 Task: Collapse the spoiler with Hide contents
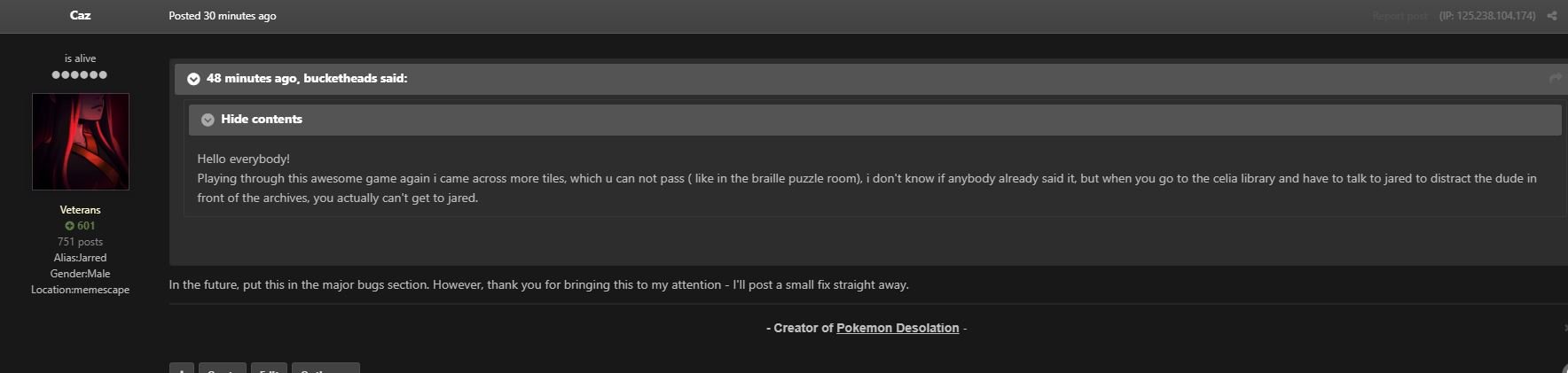pyautogui.click(x=208, y=120)
